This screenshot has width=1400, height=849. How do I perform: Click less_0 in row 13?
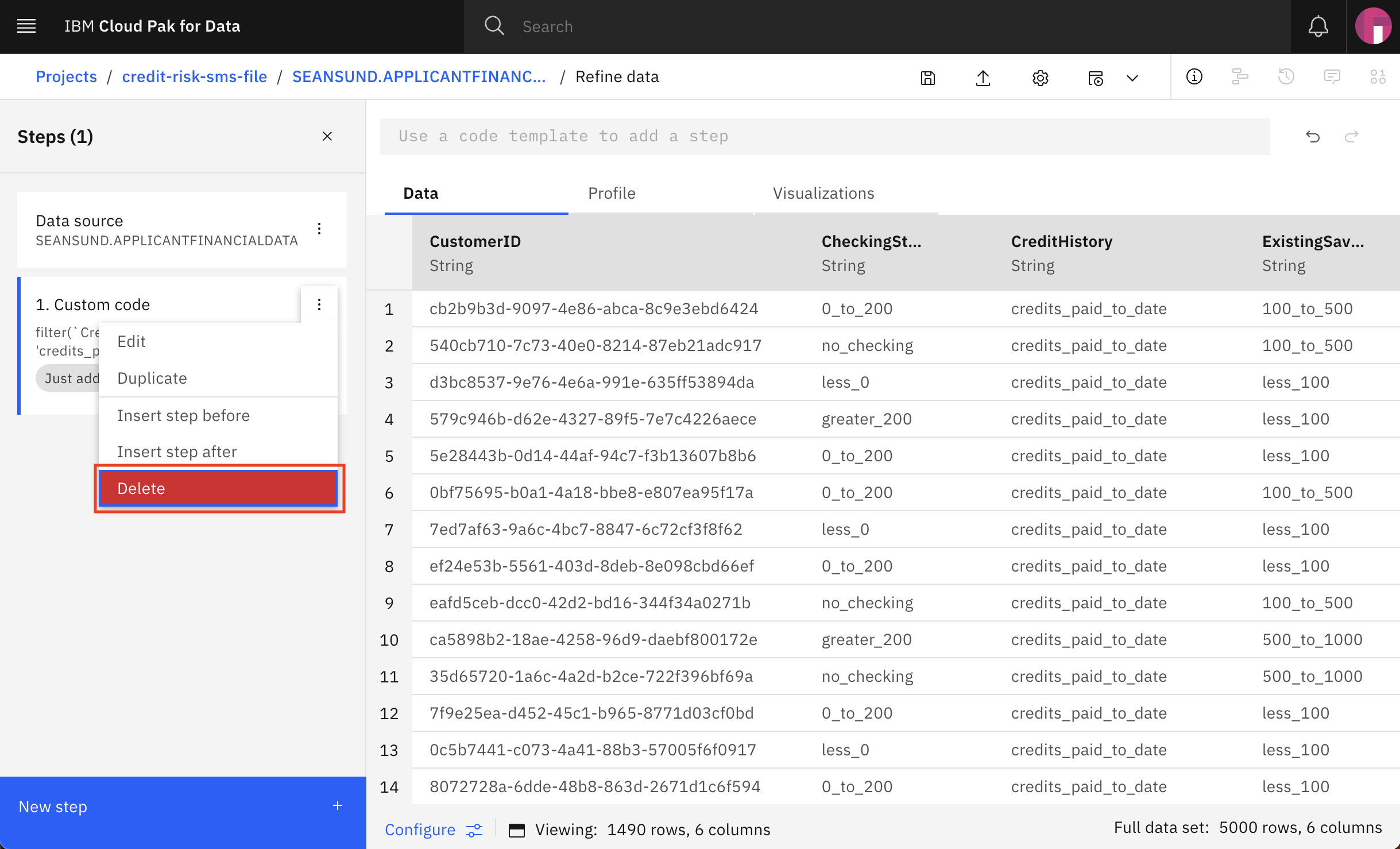(845, 750)
